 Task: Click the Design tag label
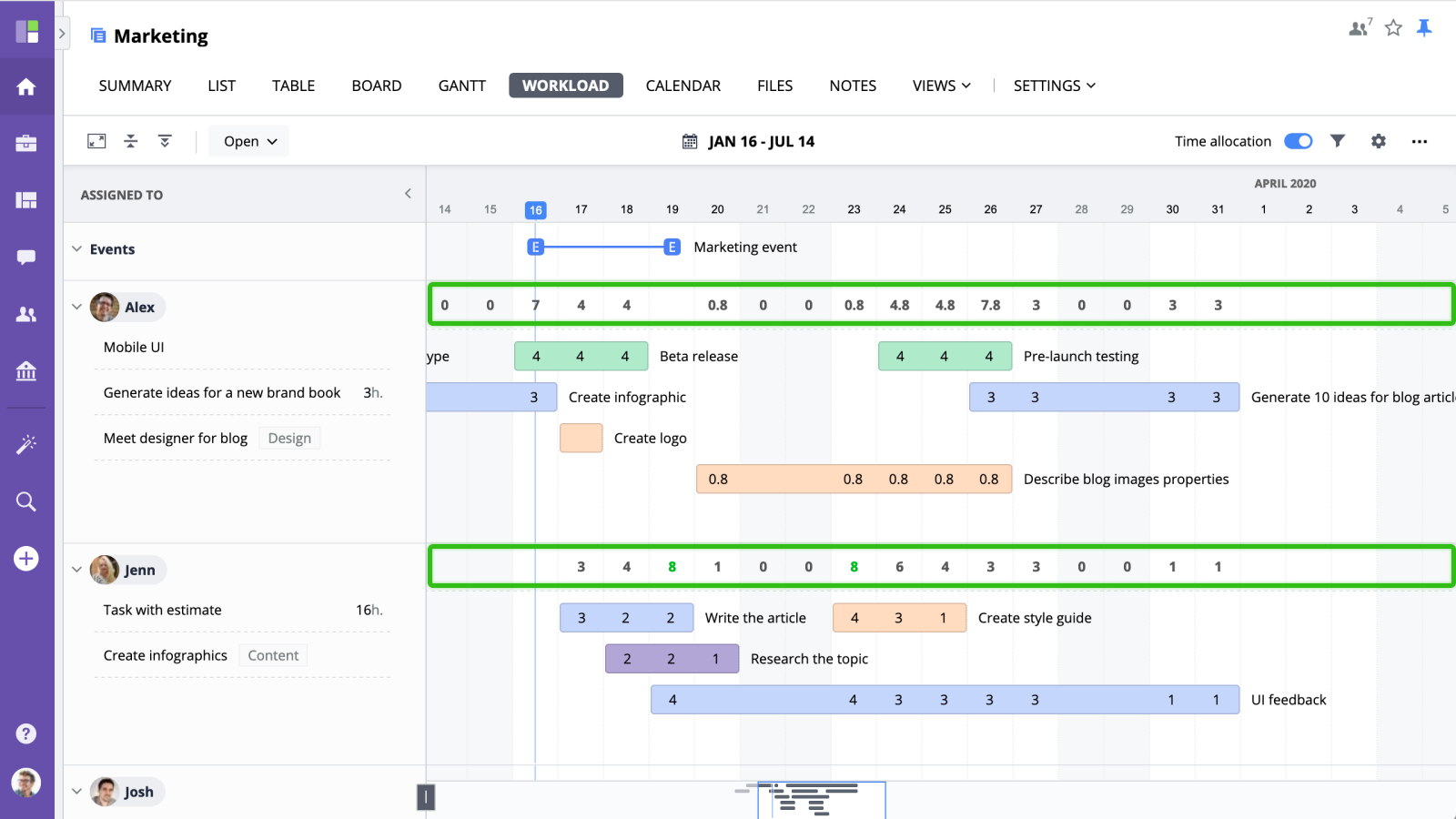289,438
